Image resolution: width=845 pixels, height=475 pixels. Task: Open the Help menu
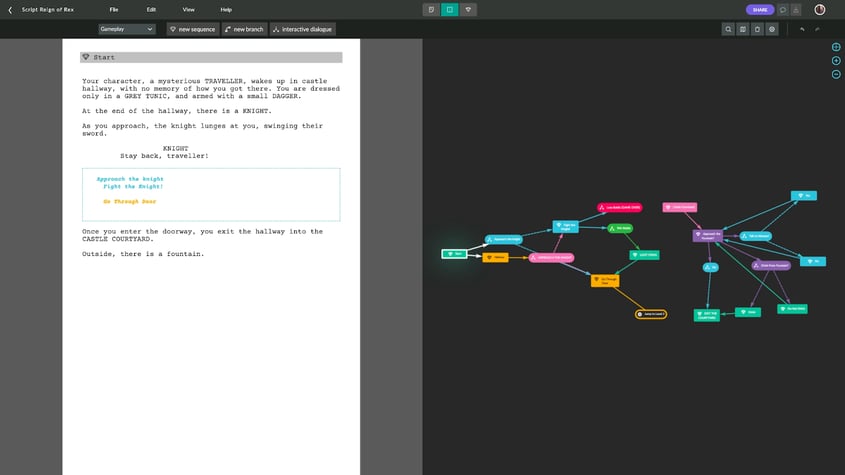(x=226, y=9)
